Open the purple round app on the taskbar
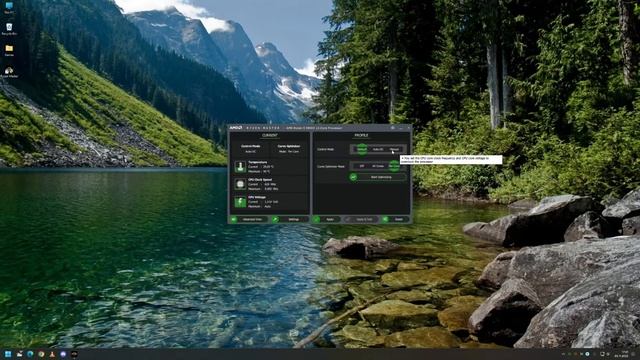This screenshot has width=640, height=360. tap(63, 354)
